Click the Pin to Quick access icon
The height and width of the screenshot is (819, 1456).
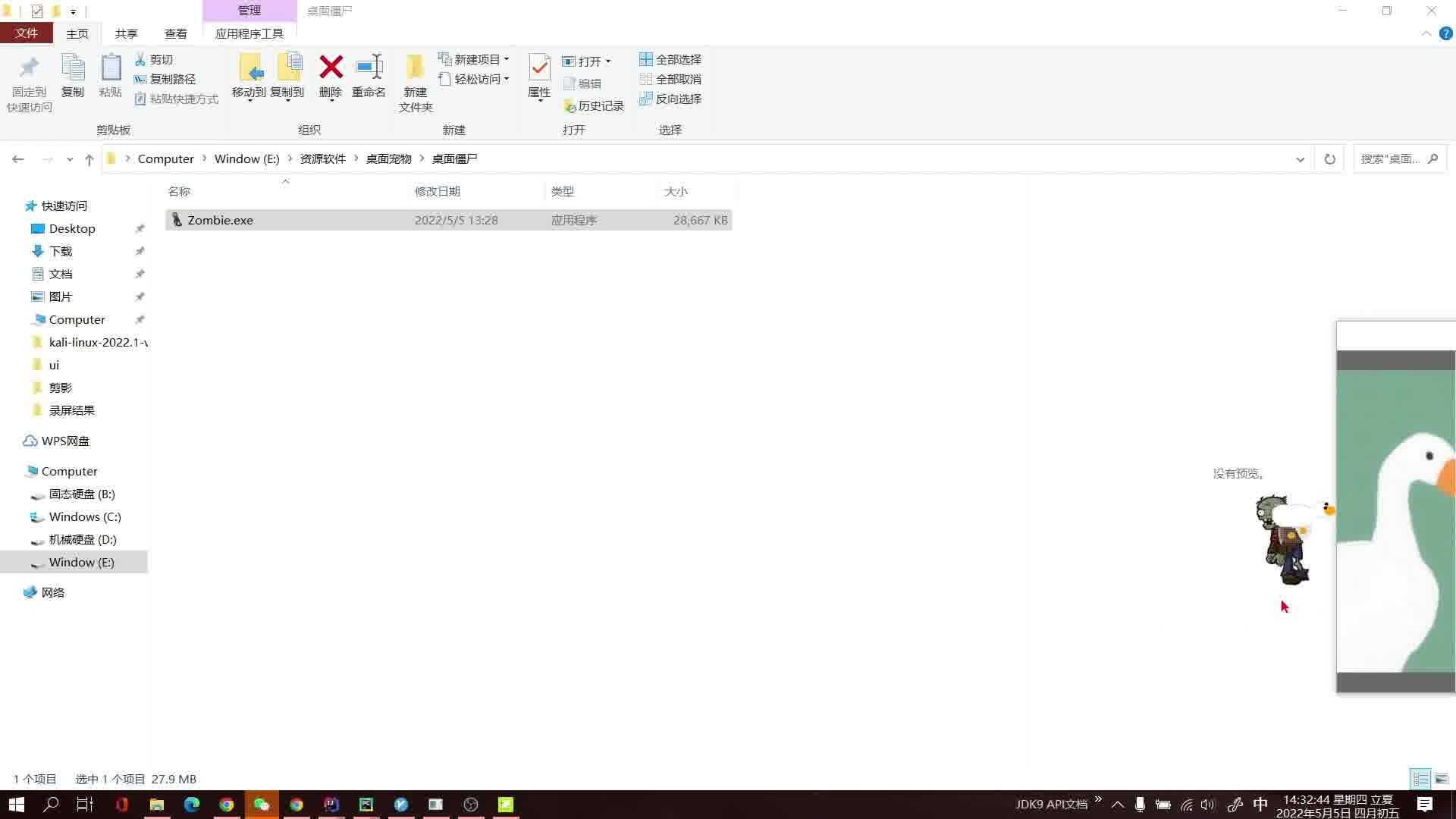tap(29, 67)
